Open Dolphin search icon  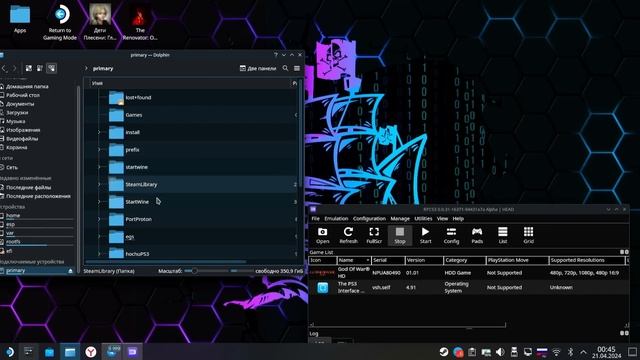pos(285,69)
